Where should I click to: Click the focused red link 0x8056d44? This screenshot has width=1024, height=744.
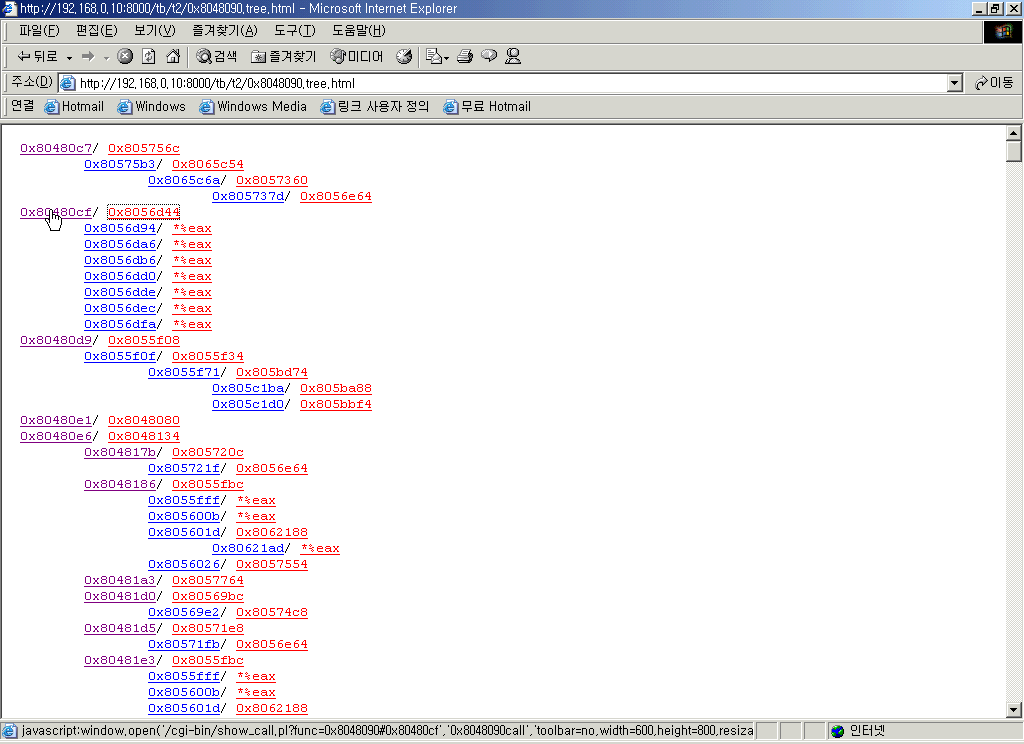point(144,212)
